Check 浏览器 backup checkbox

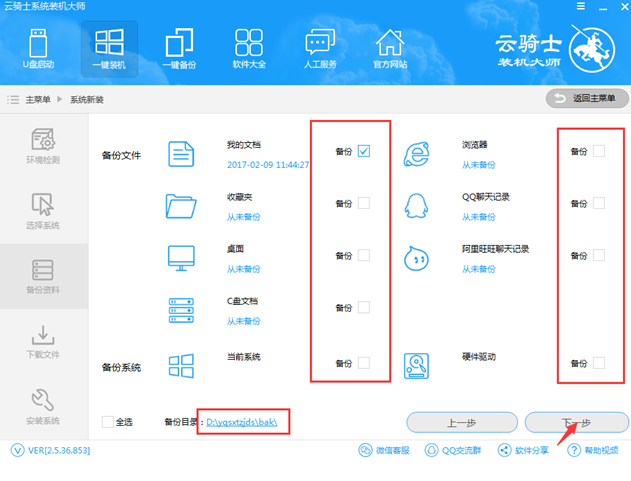coord(599,151)
